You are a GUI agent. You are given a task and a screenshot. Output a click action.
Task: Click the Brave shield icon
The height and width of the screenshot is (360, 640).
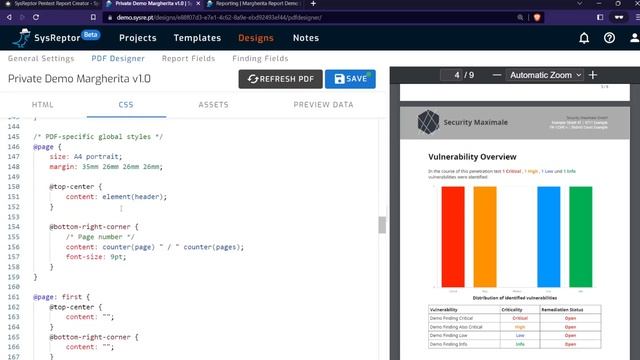[537, 18]
